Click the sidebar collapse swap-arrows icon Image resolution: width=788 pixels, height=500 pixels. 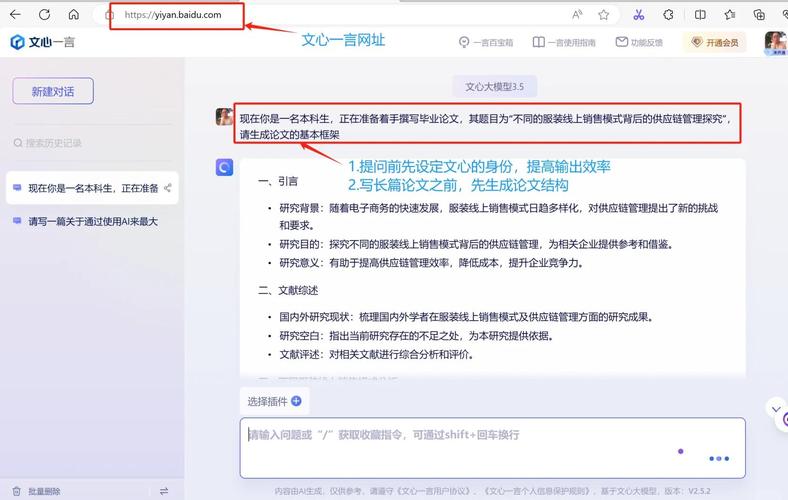click(164, 491)
